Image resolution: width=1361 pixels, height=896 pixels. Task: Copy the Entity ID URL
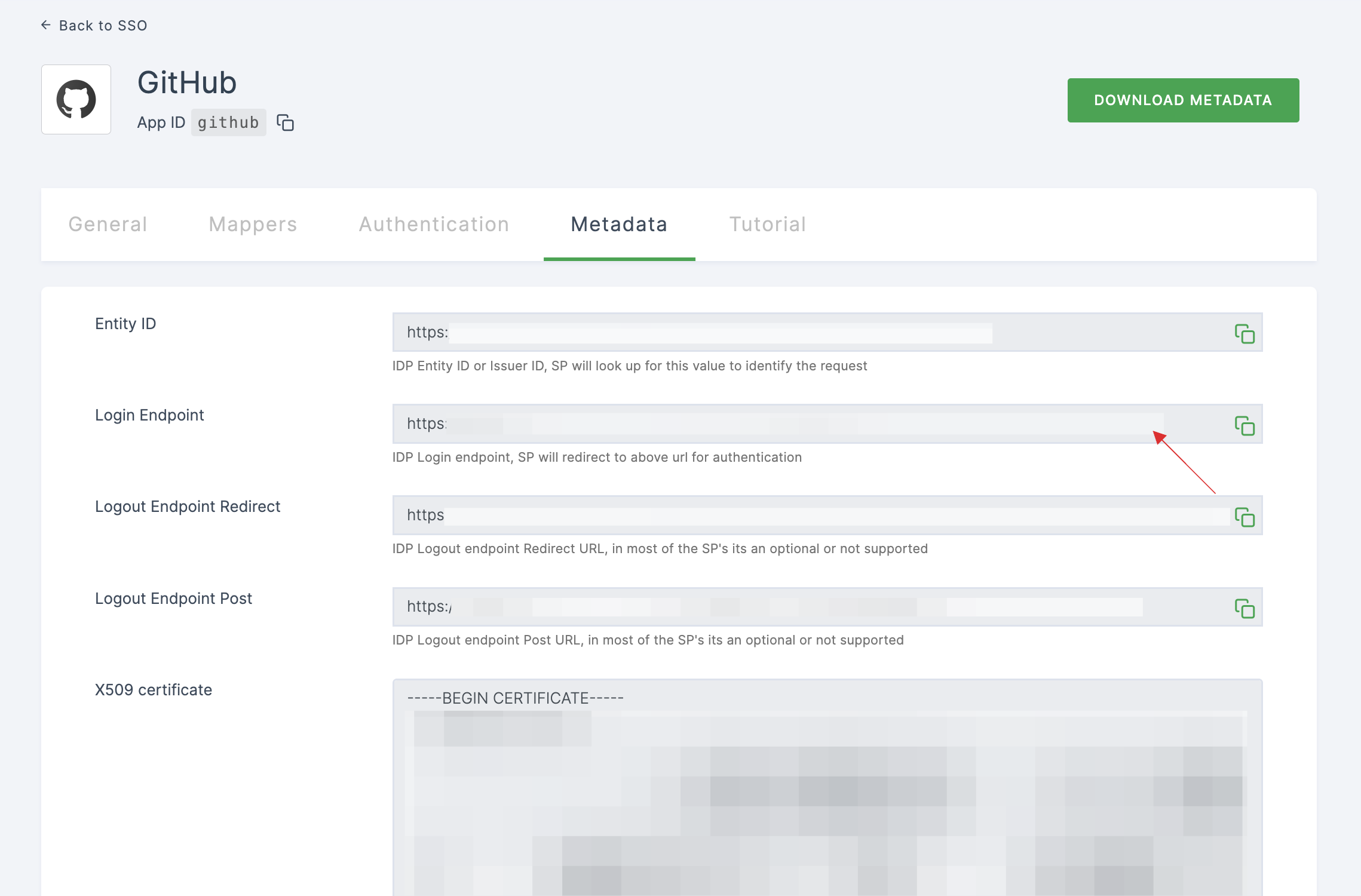[1244, 333]
